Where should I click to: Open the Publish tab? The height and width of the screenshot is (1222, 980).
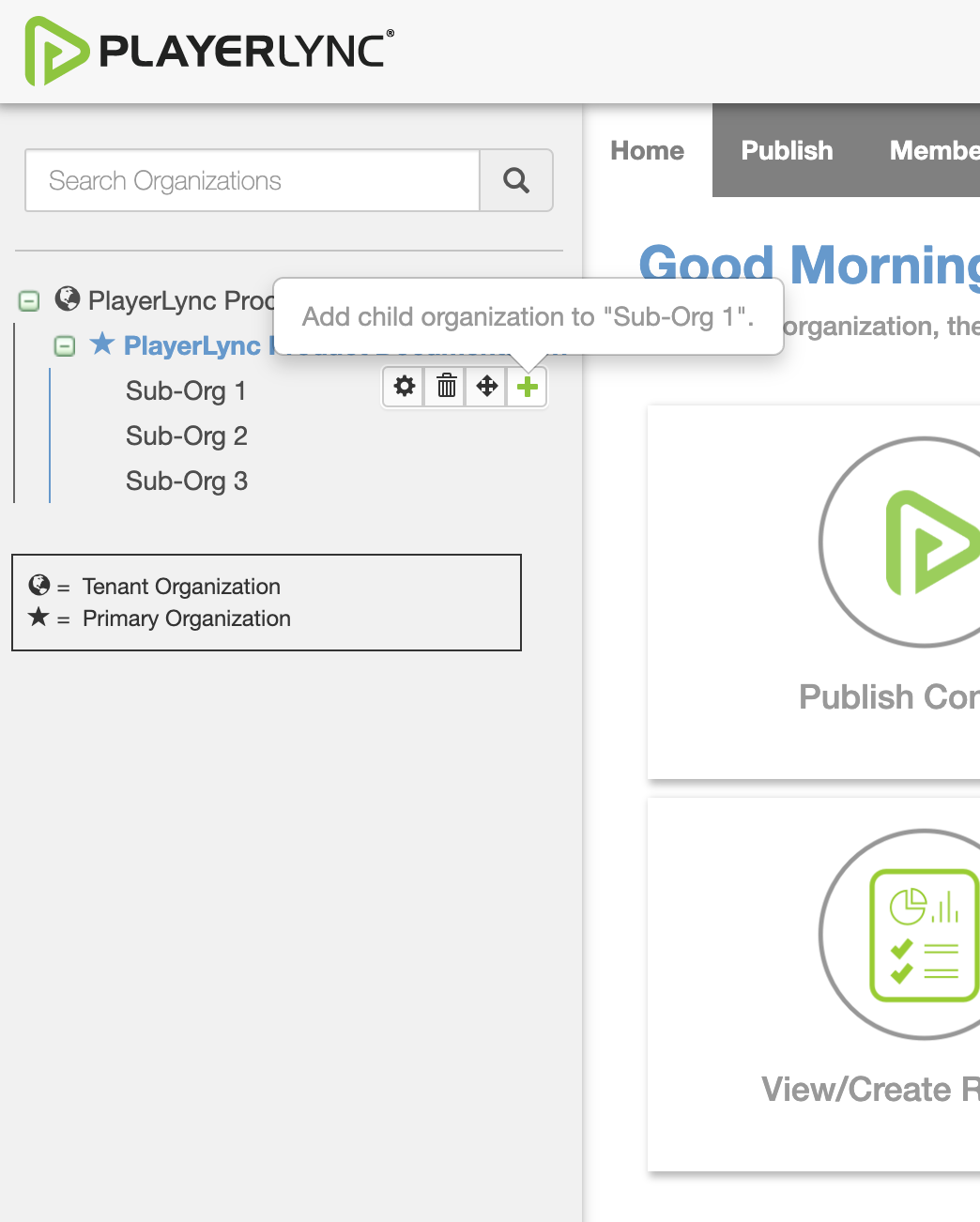point(787,150)
